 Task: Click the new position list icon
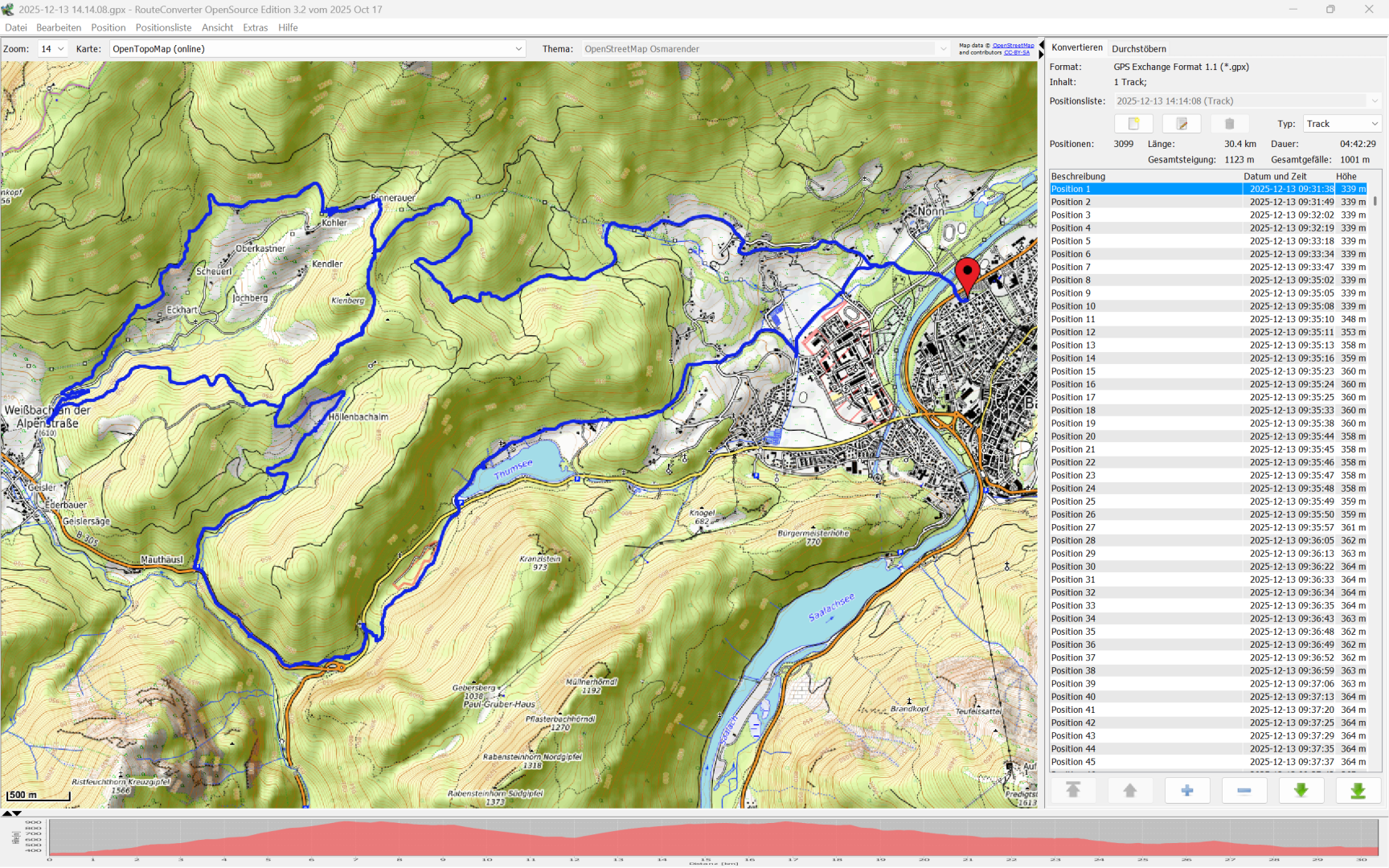point(1133,124)
